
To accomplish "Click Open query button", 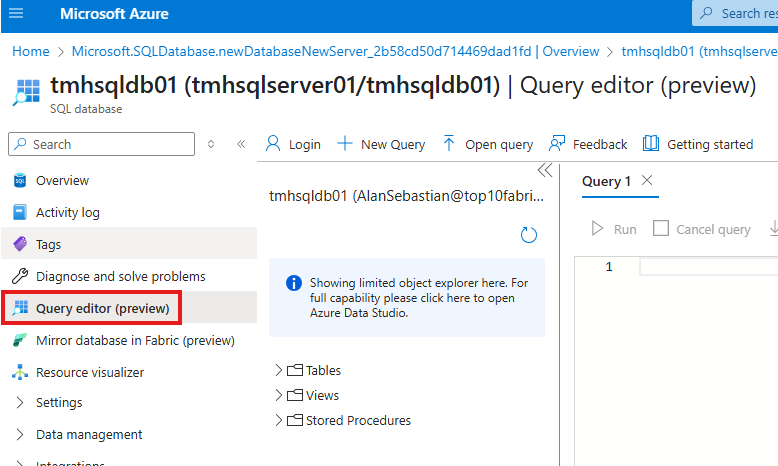I will pos(487,144).
